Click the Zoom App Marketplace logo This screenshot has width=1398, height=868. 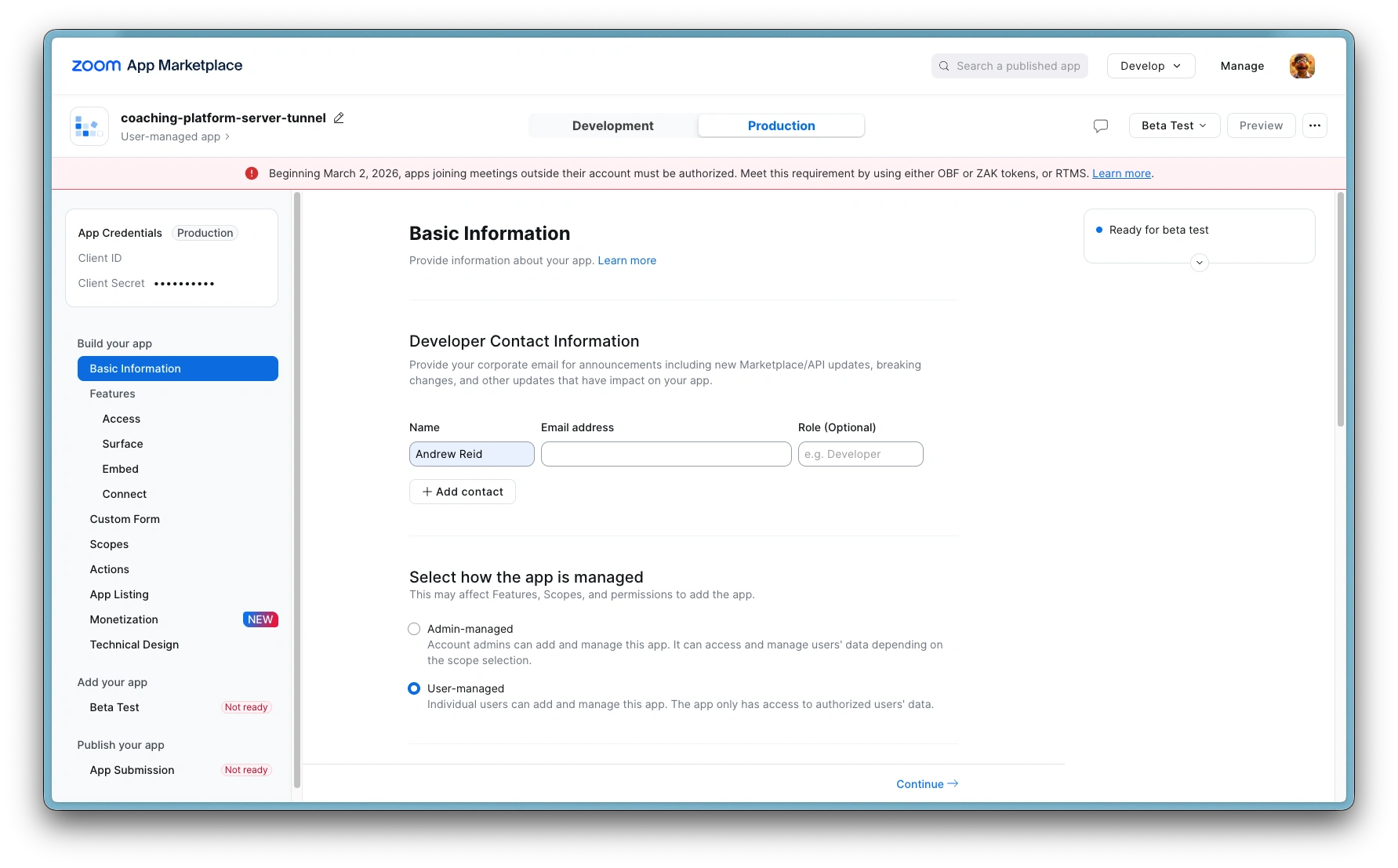point(157,66)
